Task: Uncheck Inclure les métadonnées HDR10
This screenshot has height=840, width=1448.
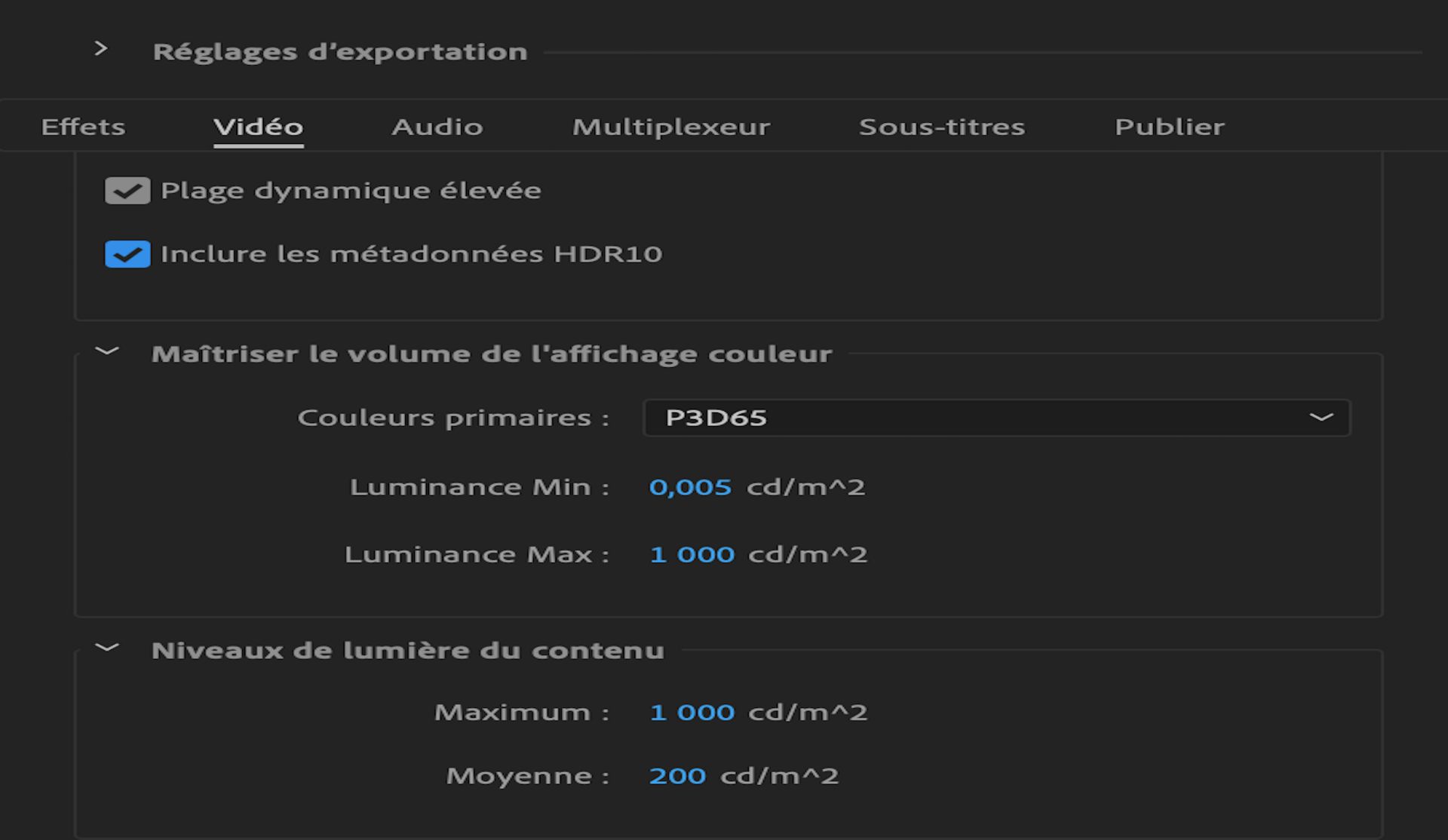Action: click(x=127, y=254)
